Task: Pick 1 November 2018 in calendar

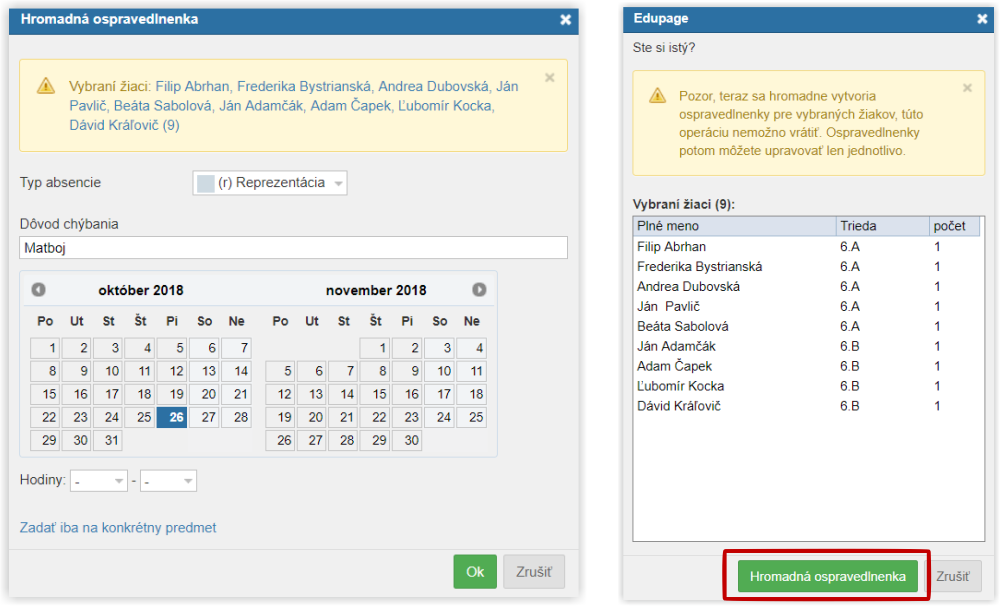Action: coord(375,348)
